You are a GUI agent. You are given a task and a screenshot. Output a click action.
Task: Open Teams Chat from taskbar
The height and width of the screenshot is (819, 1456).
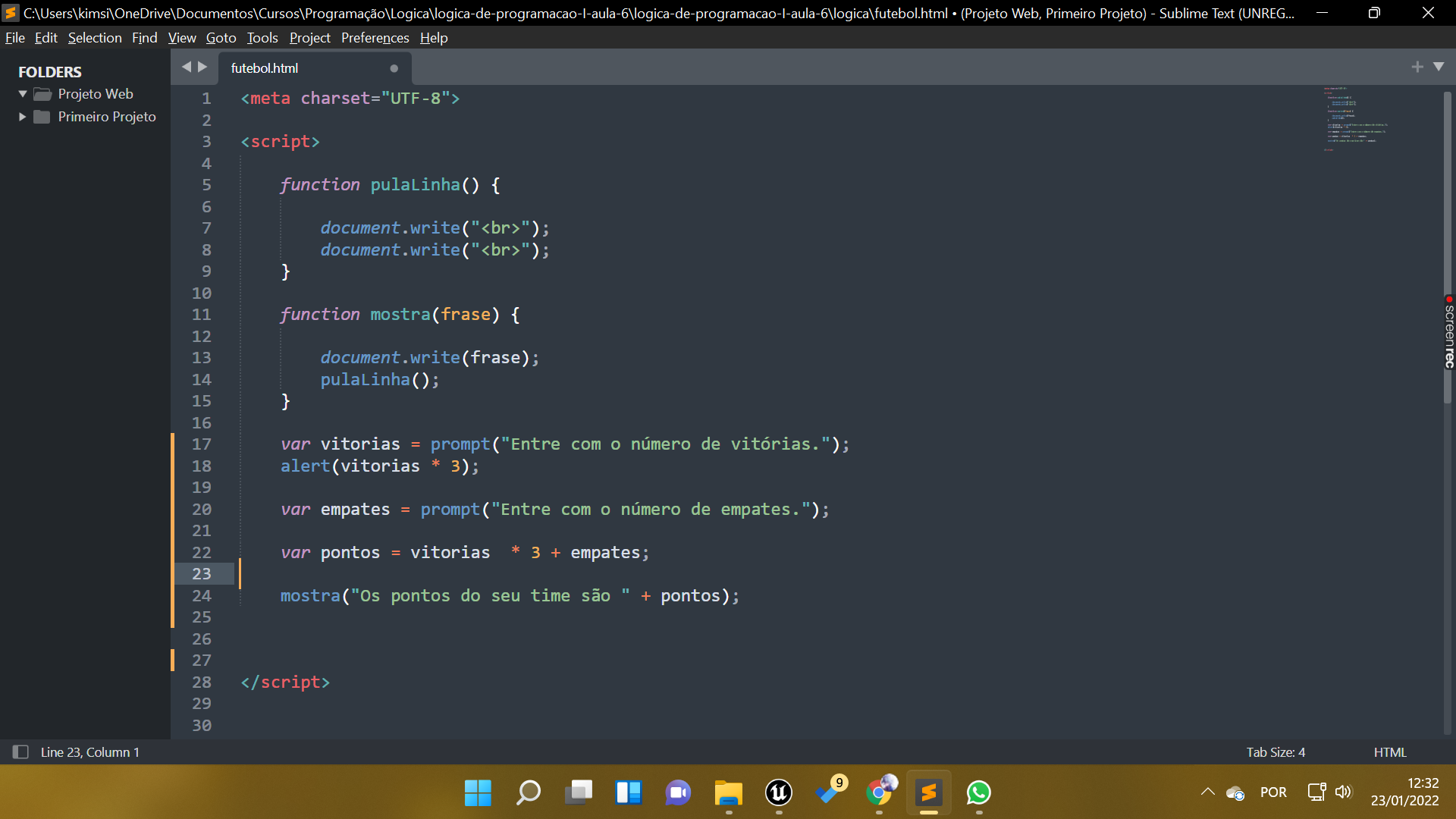679,792
